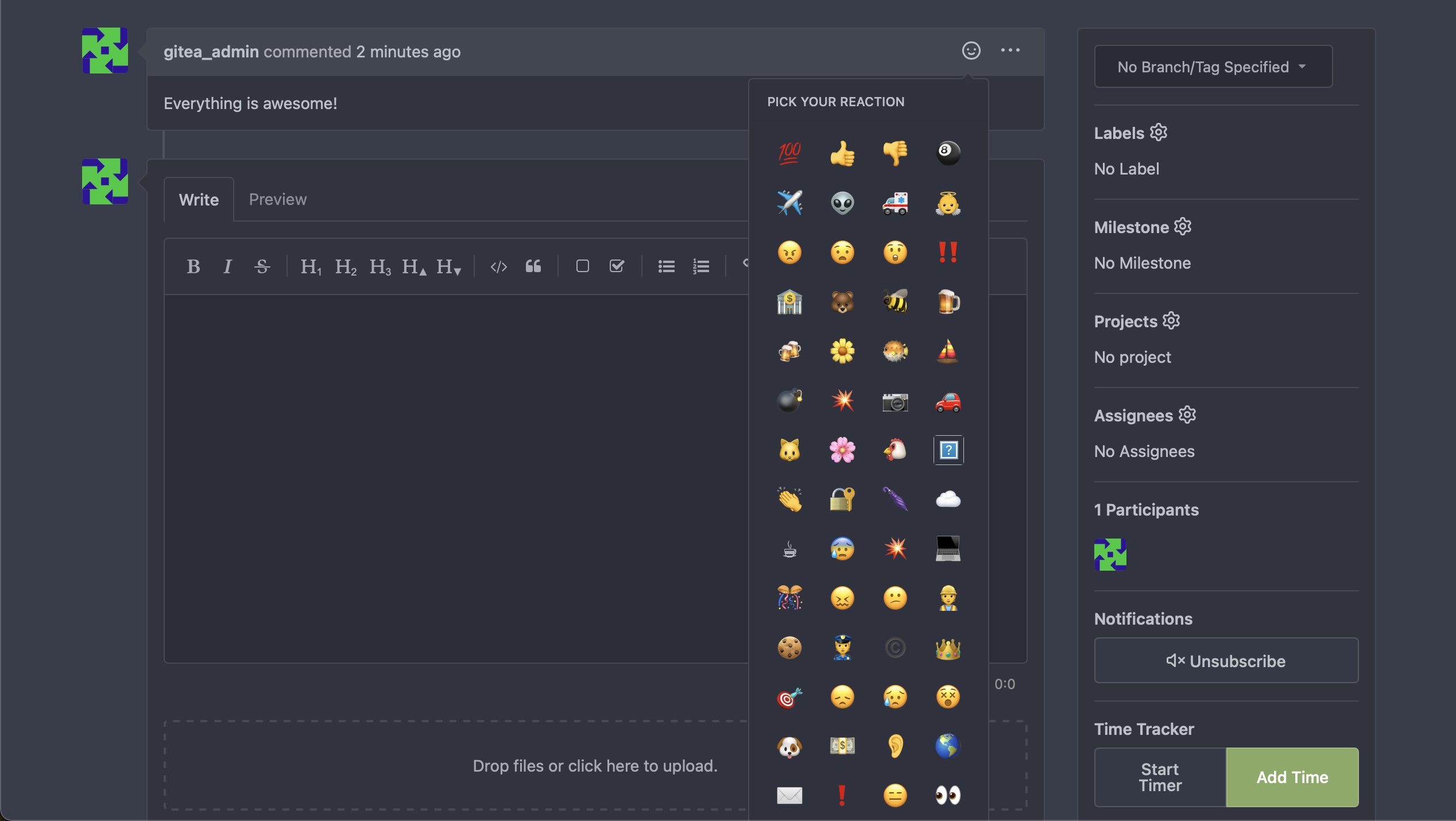1456x821 pixels.
Task: Pick the thumbs down reaction
Action: coord(895,153)
